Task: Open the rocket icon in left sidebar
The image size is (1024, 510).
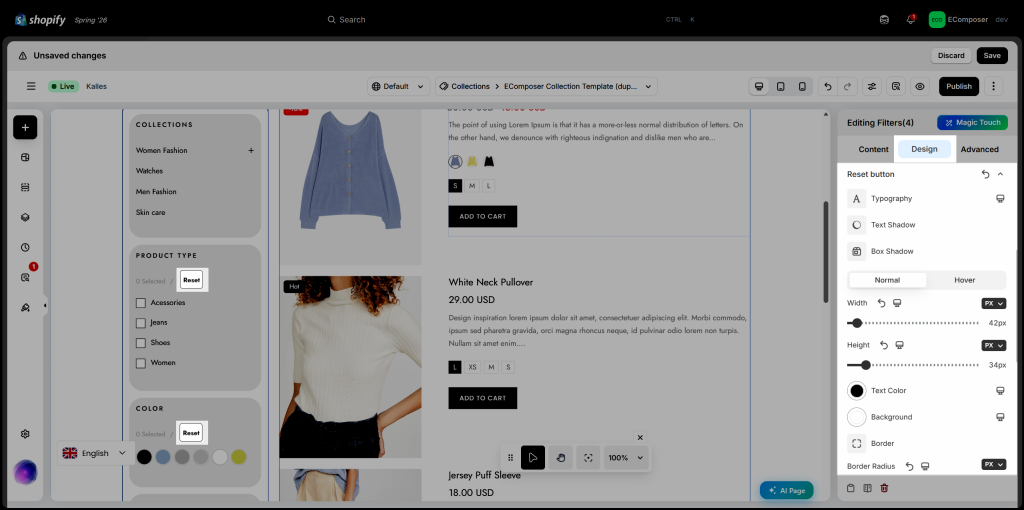Action: click(x=25, y=308)
